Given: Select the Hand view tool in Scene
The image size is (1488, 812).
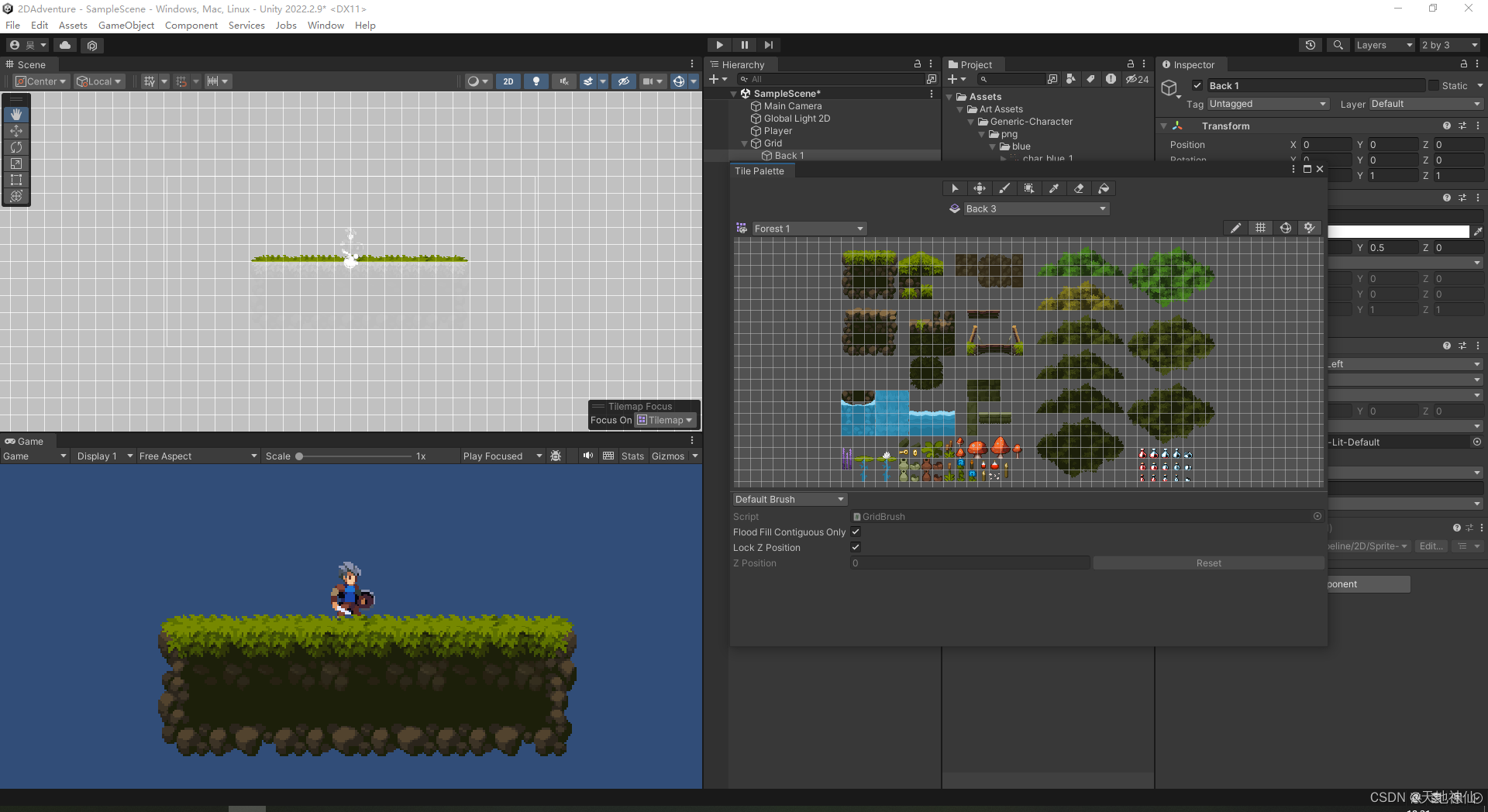Looking at the screenshot, I should point(16,115).
